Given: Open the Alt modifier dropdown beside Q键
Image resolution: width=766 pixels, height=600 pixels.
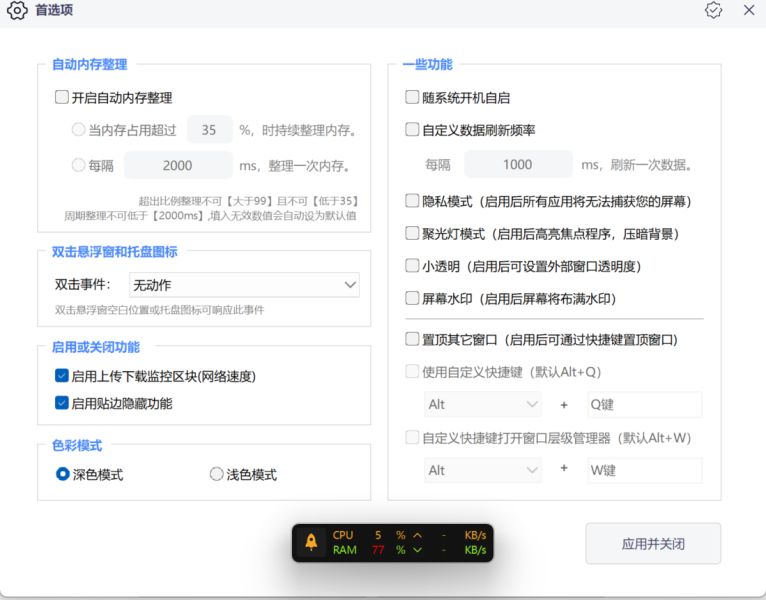Looking at the screenshot, I should [483, 404].
